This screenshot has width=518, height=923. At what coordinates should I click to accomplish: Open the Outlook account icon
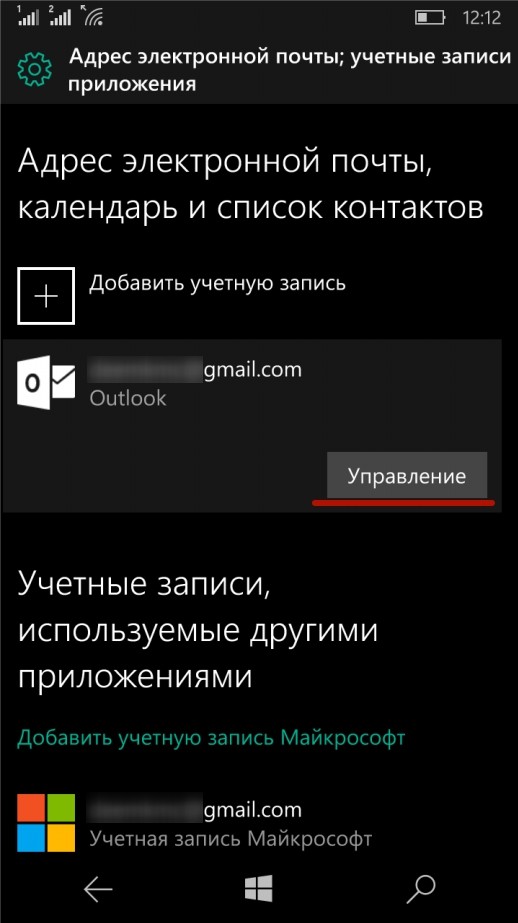[46, 381]
